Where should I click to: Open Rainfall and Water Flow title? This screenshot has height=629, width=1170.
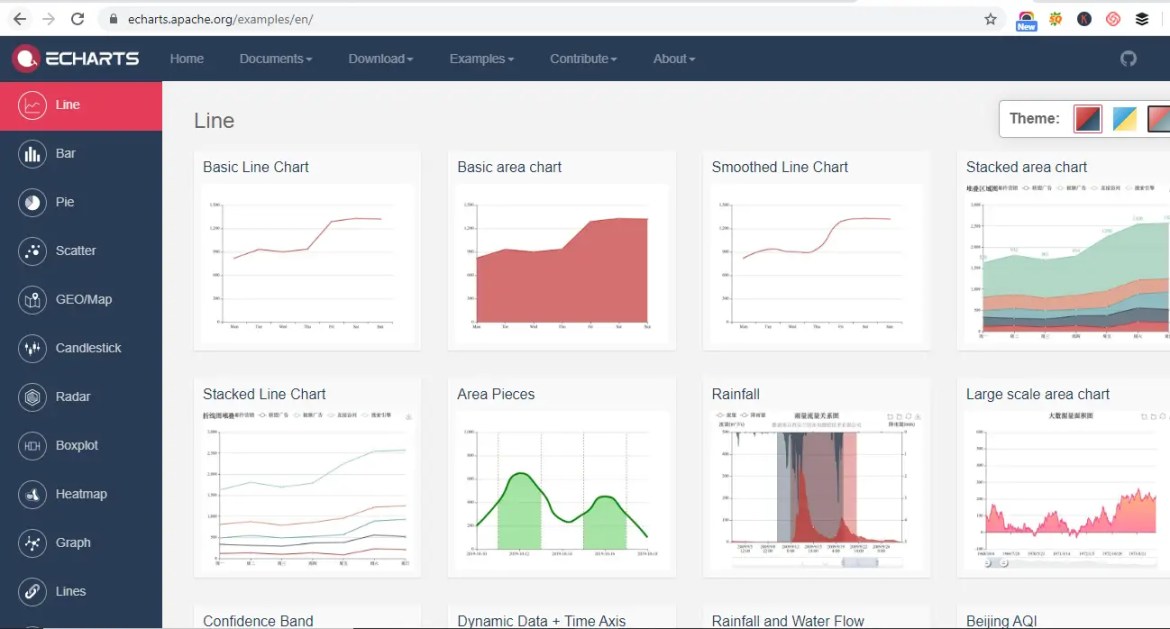[x=788, y=621]
